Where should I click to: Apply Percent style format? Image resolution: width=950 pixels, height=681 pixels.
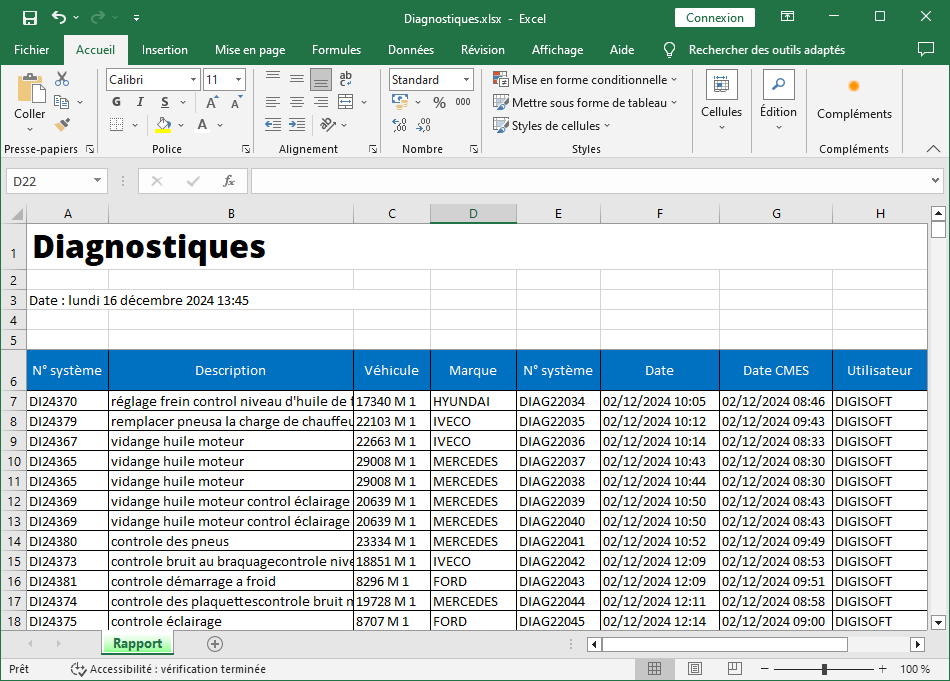point(439,102)
